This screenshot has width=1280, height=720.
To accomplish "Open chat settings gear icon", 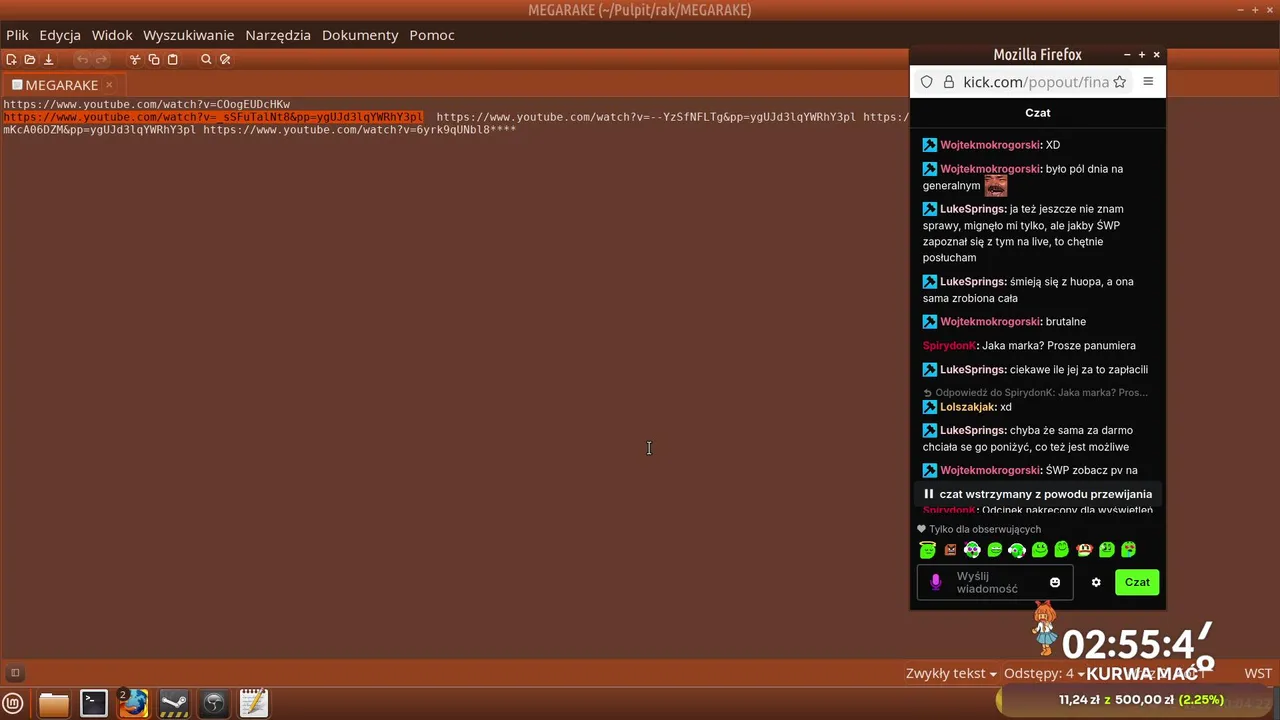I will pyautogui.click(x=1096, y=582).
